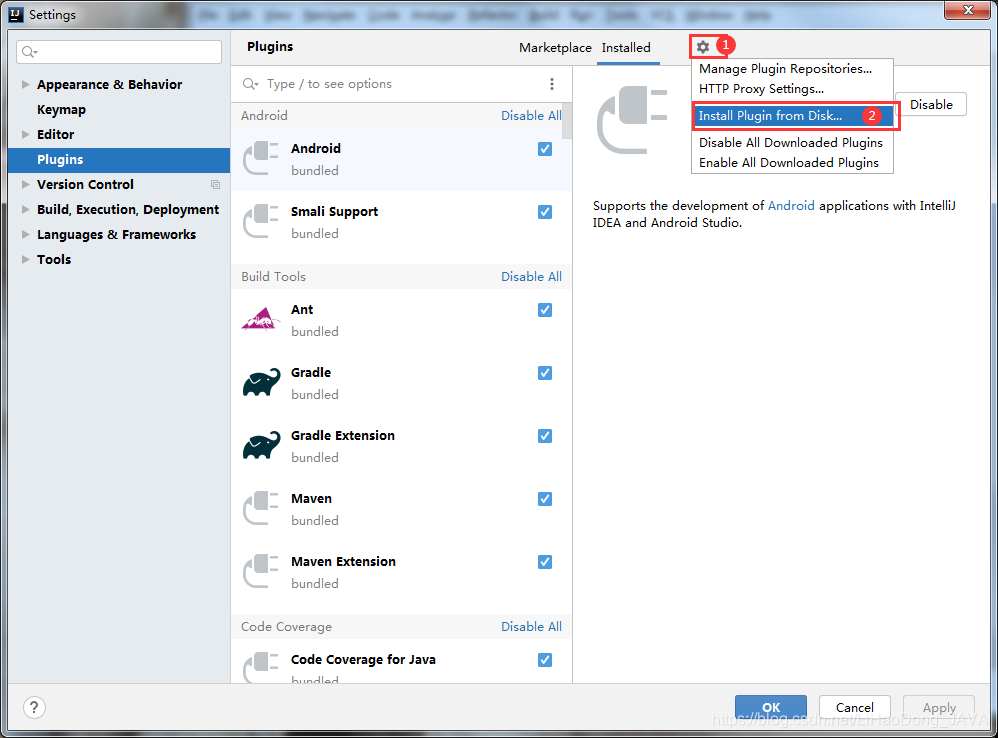The width and height of the screenshot is (998, 738).
Task: Close the Settings dialog window
Action: point(967,10)
